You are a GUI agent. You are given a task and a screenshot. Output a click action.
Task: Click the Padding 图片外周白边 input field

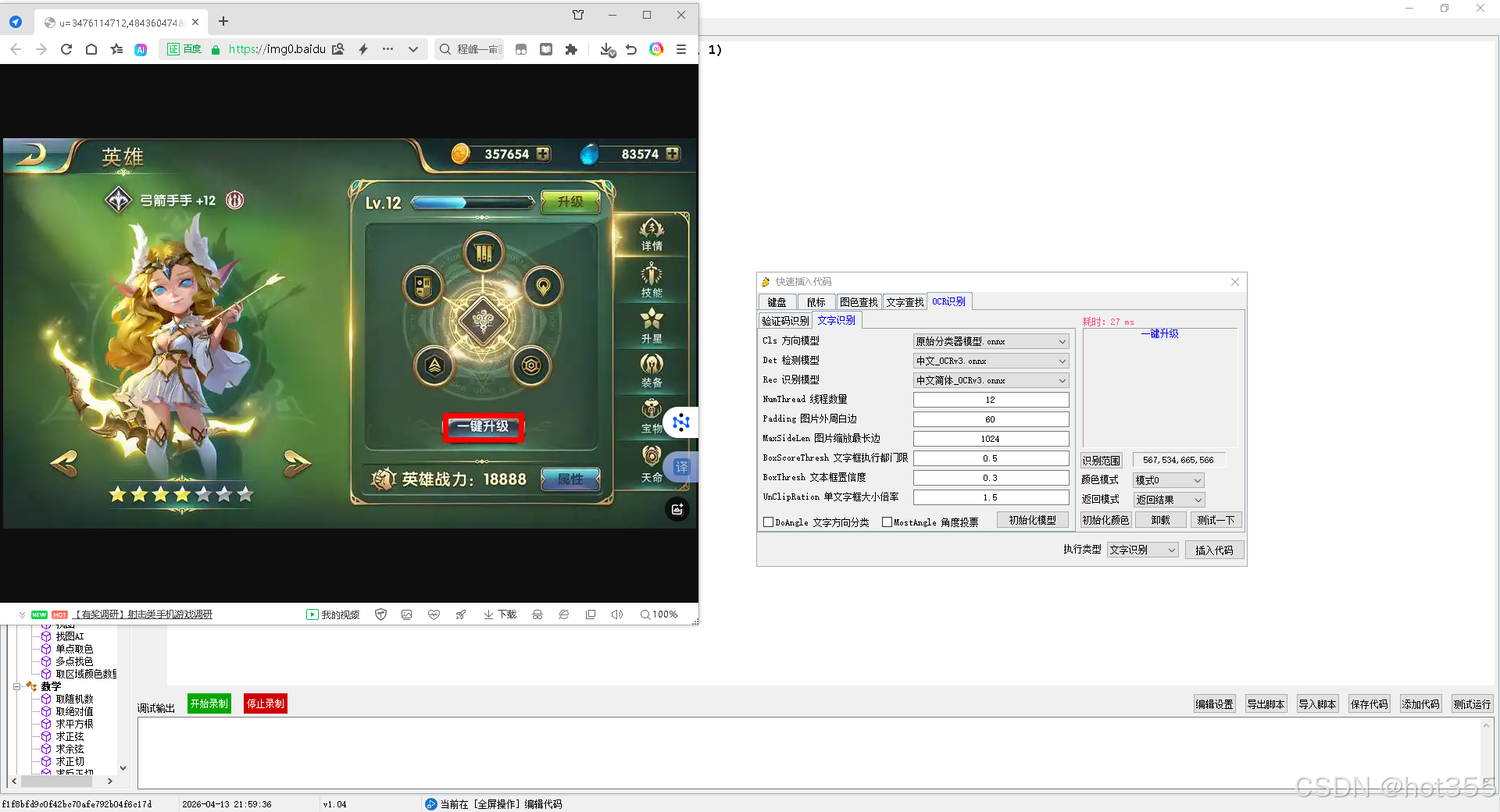[991, 419]
